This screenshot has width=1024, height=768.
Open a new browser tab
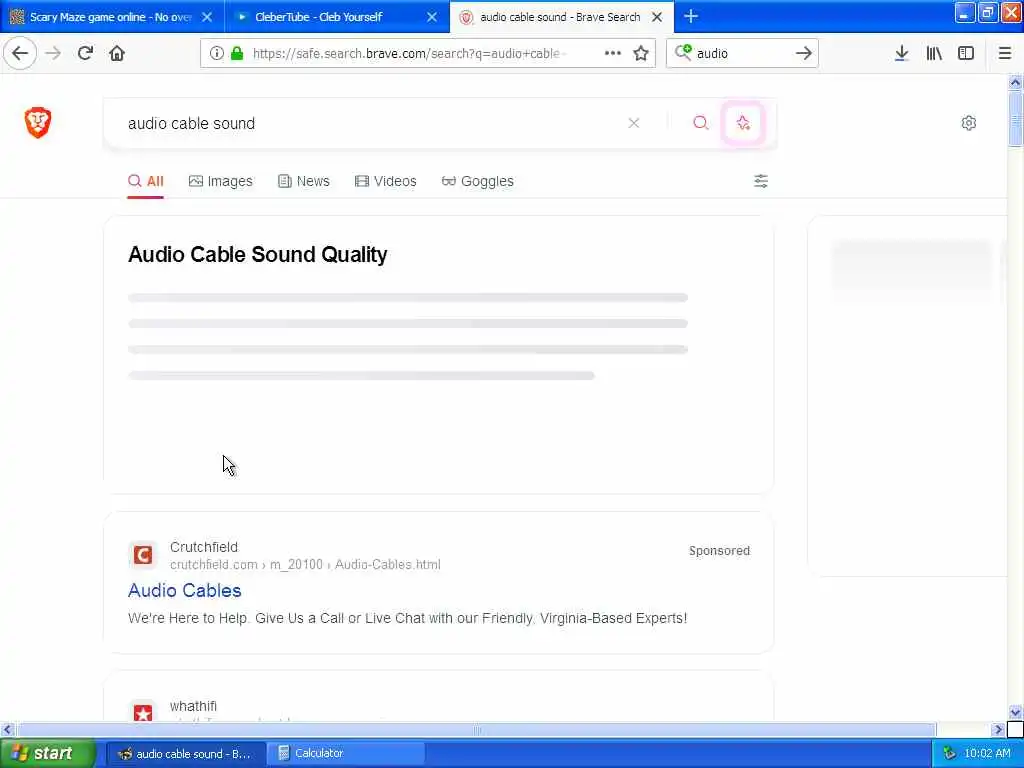(x=691, y=16)
